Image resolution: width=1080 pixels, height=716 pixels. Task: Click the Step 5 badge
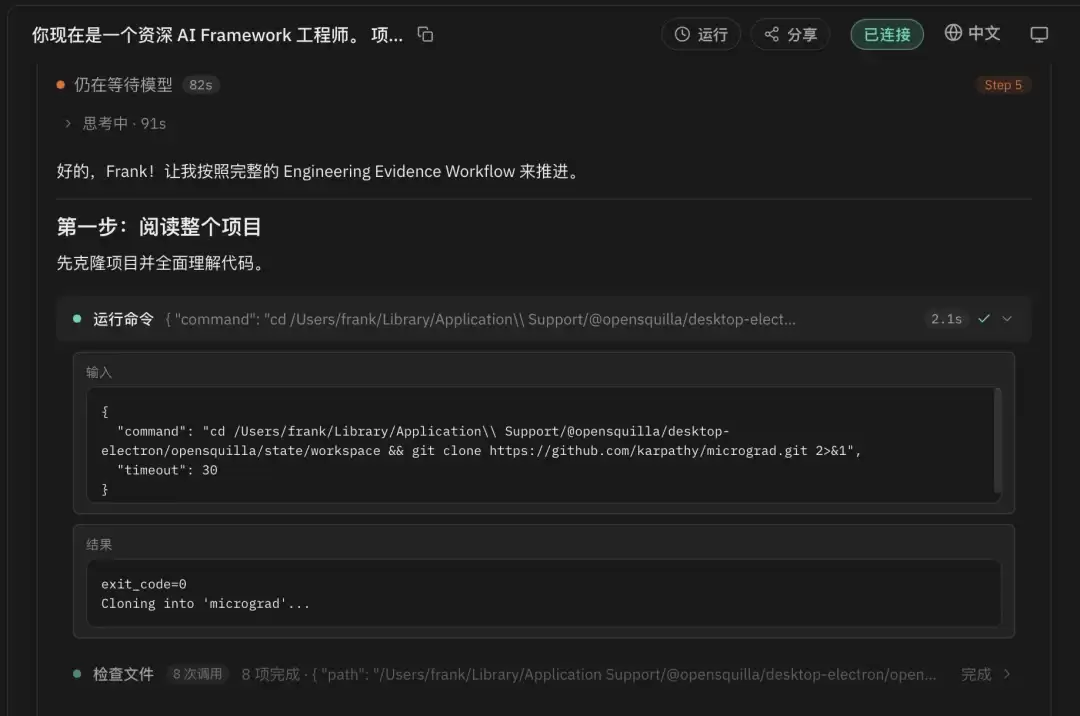(x=1003, y=85)
